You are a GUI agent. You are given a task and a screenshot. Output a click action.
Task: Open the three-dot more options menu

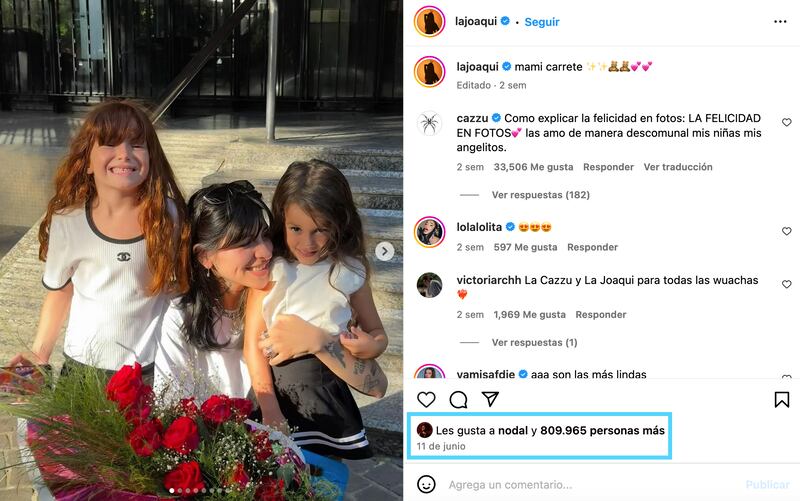[780, 21]
